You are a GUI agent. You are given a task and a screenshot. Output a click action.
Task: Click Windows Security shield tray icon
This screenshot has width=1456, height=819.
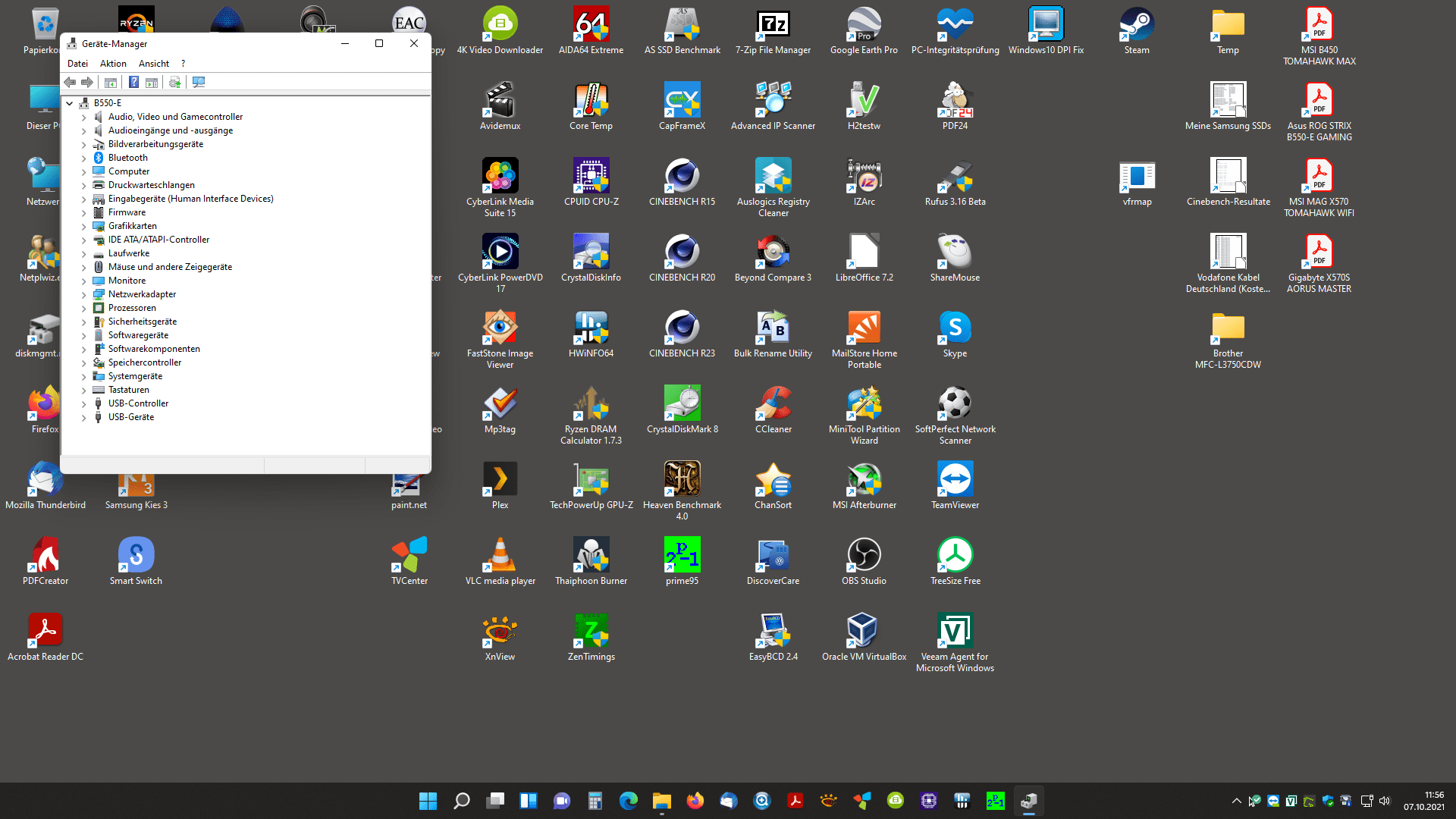tap(1328, 801)
